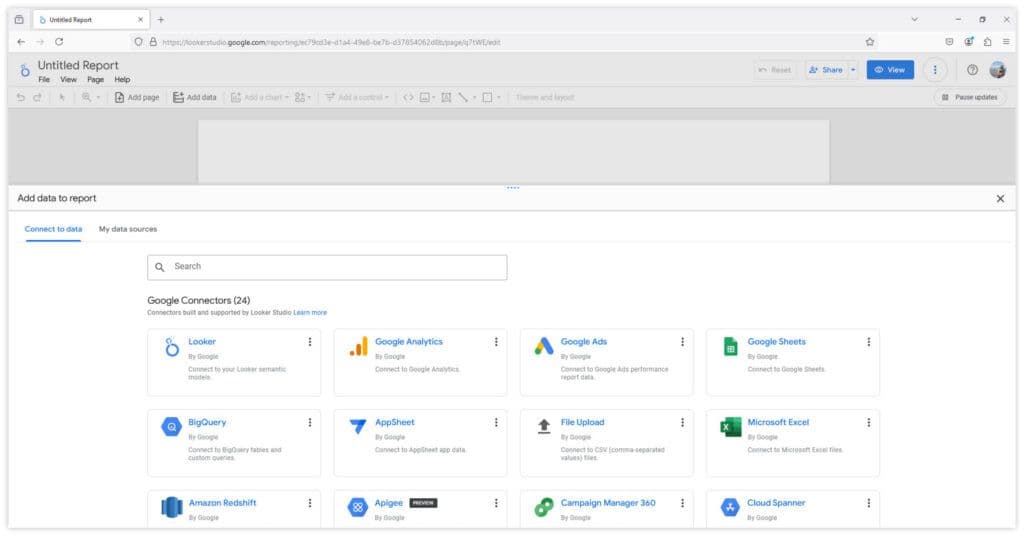Image resolution: width=1024 pixels, height=536 pixels.
Task: Click the Looker Studio logo icon
Action: [x=25, y=70]
